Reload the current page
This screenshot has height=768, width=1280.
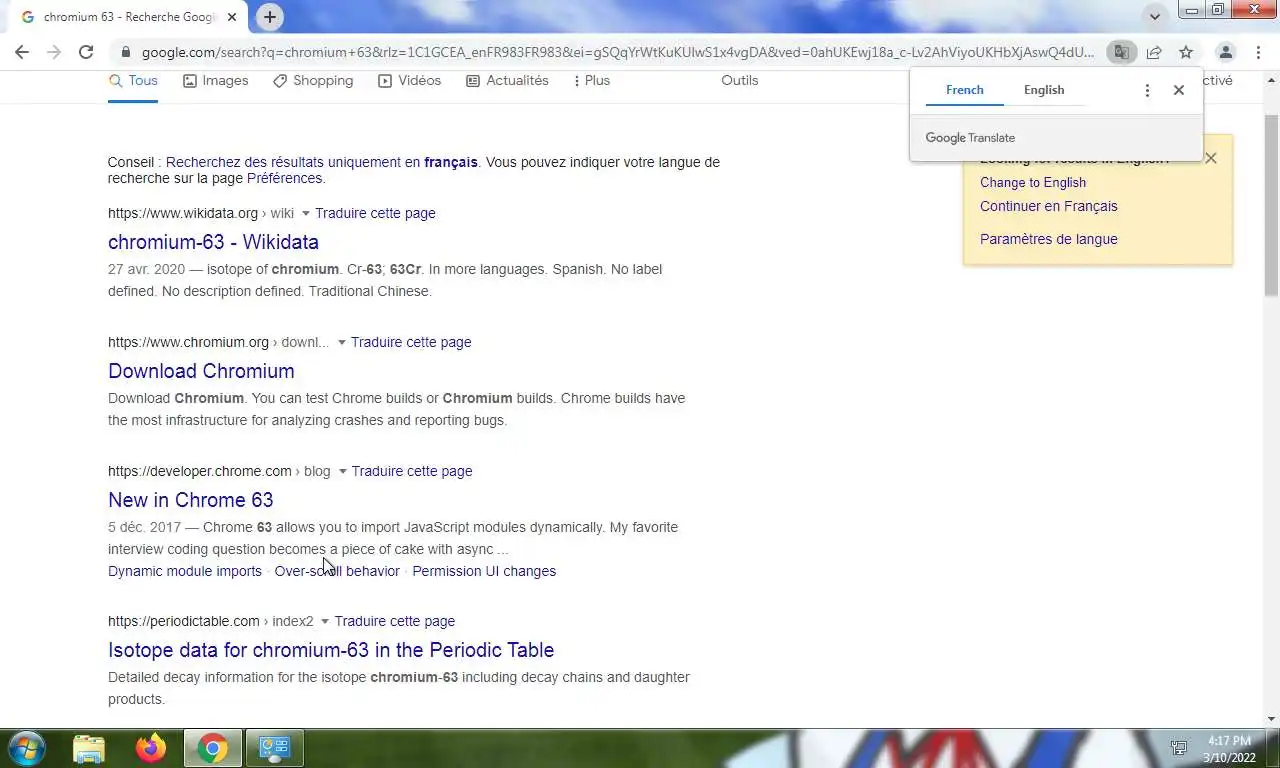(x=86, y=52)
